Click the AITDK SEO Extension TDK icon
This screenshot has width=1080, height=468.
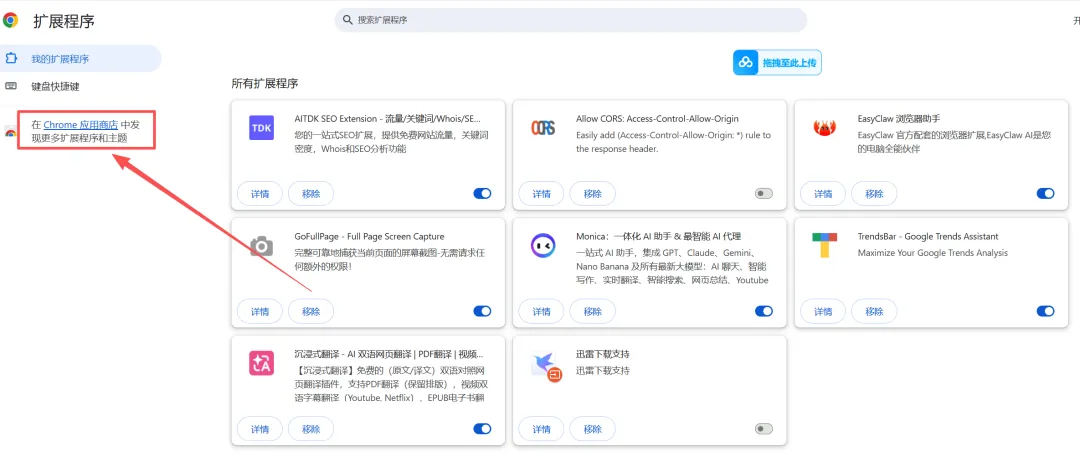(x=262, y=128)
